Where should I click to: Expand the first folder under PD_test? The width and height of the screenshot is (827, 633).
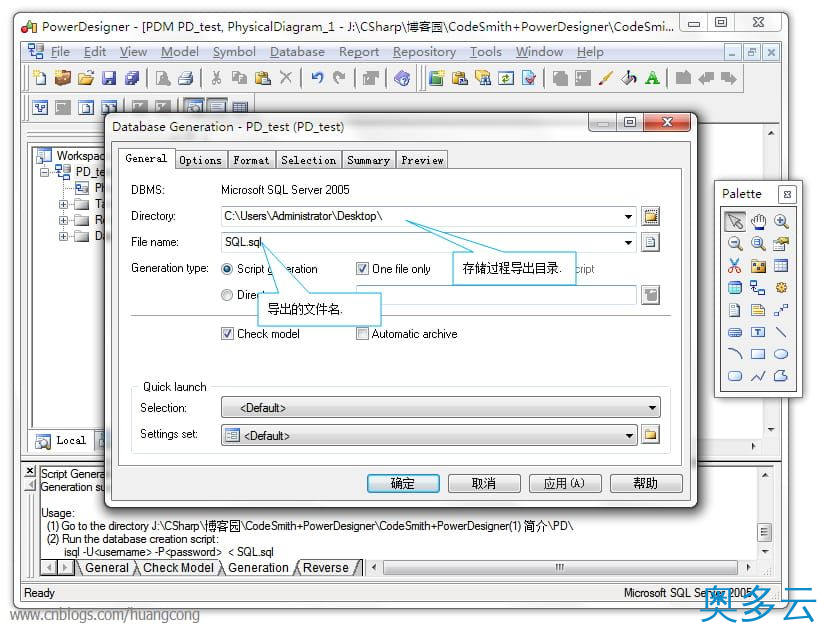pos(63,204)
